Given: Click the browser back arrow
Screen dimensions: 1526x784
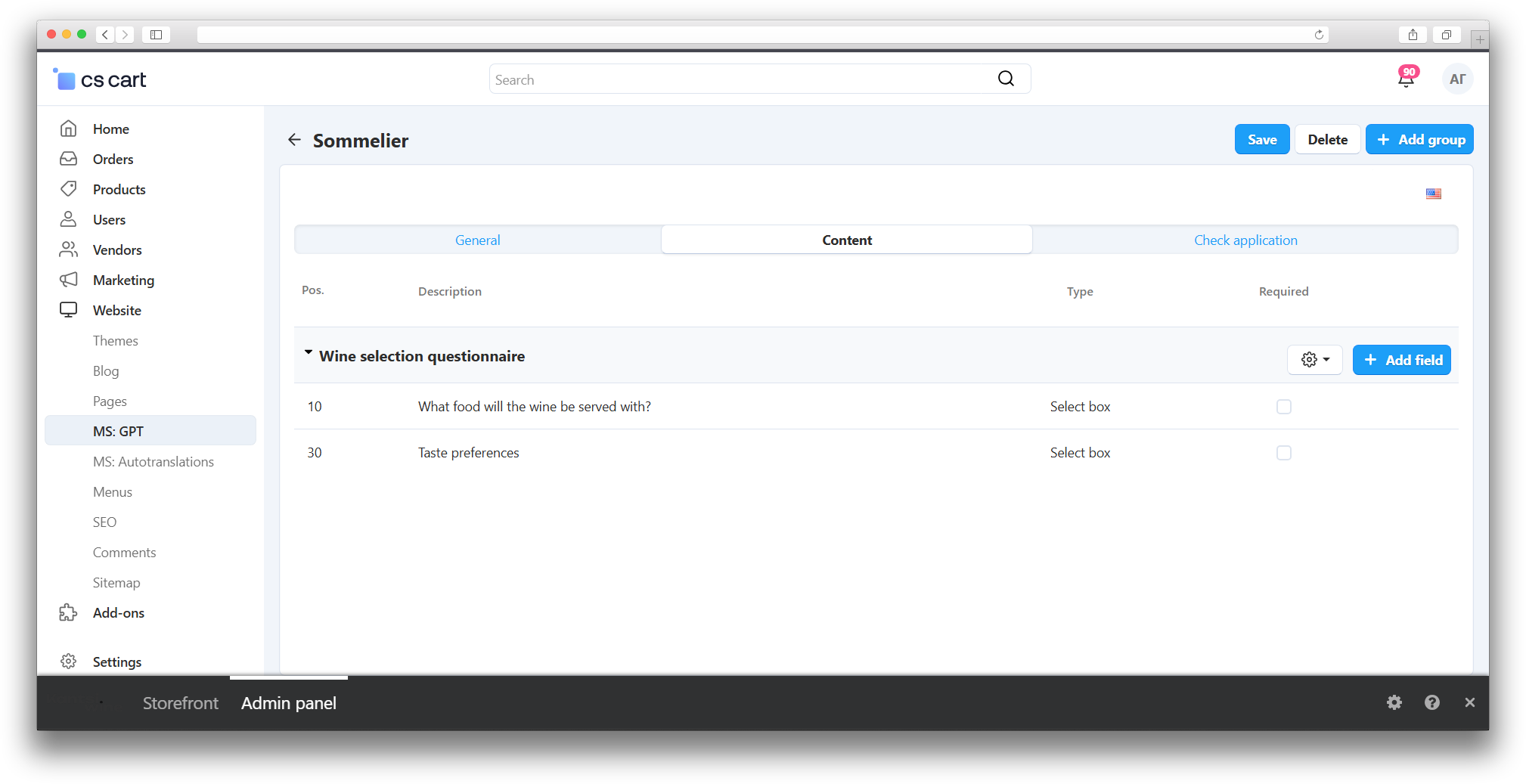Looking at the screenshot, I should [105, 35].
